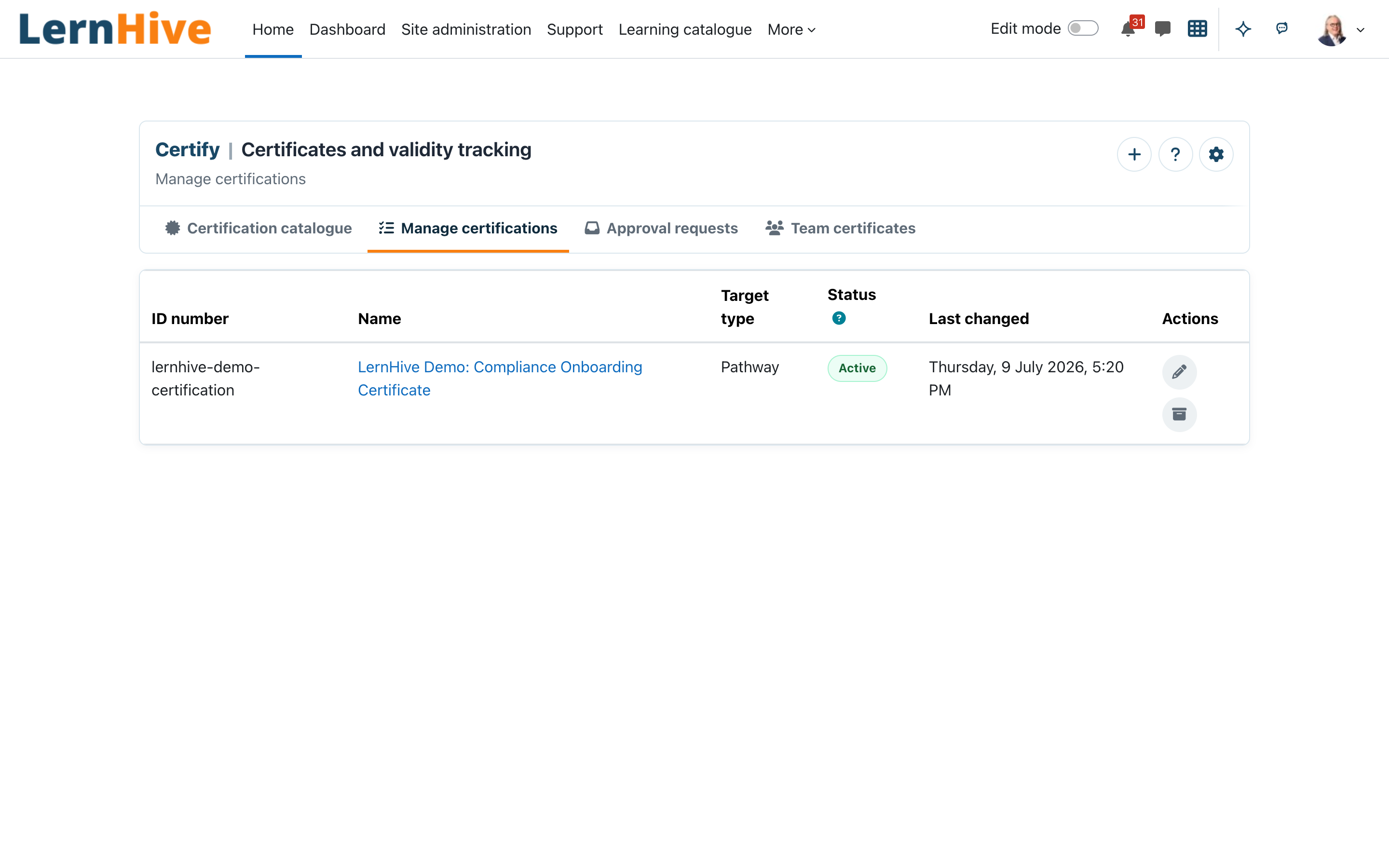Go to the Home menu item
Image resolution: width=1389 pixels, height=868 pixels.
272,29
